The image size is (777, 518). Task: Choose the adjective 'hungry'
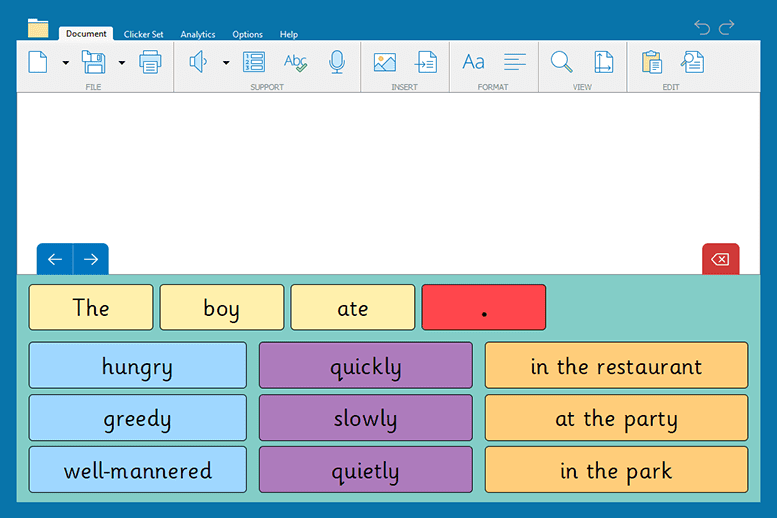[137, 365]
